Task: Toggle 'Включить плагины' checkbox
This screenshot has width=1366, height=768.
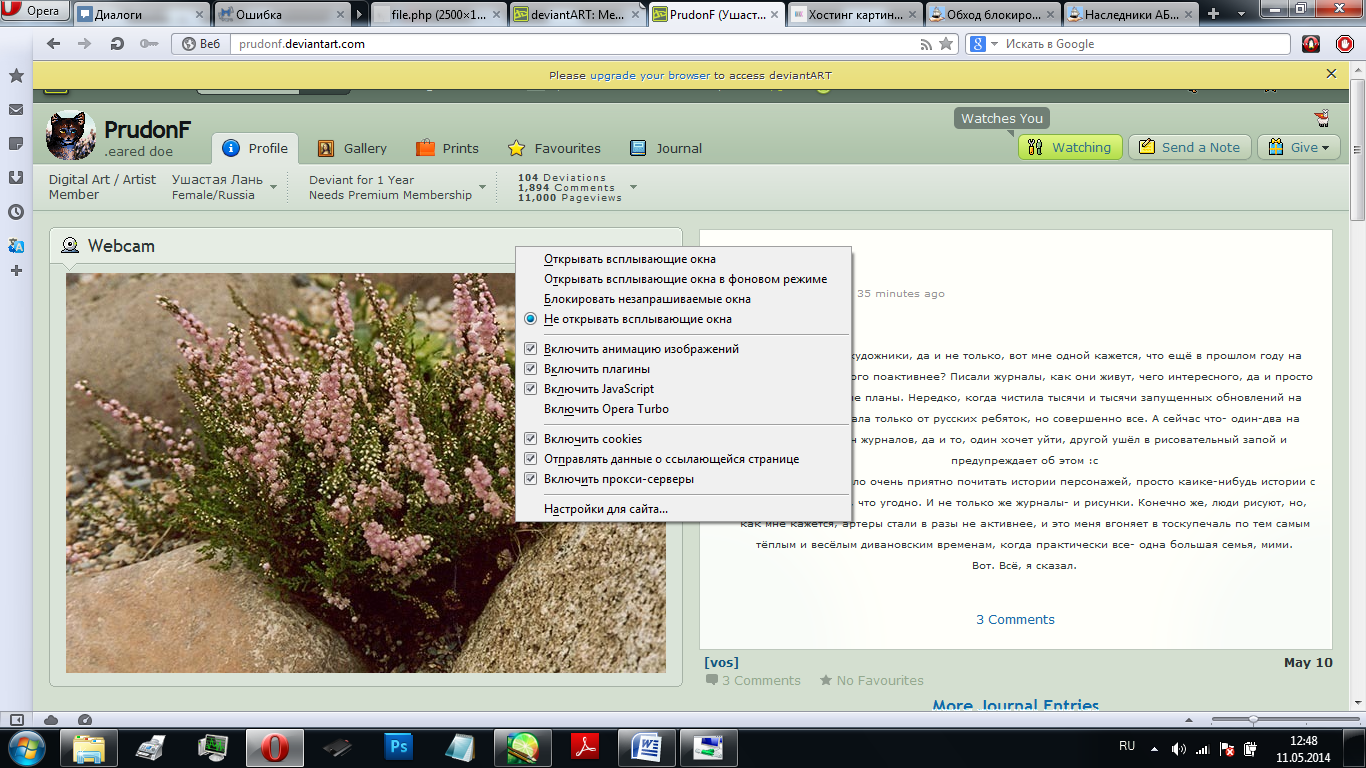Action: [531, 369]
